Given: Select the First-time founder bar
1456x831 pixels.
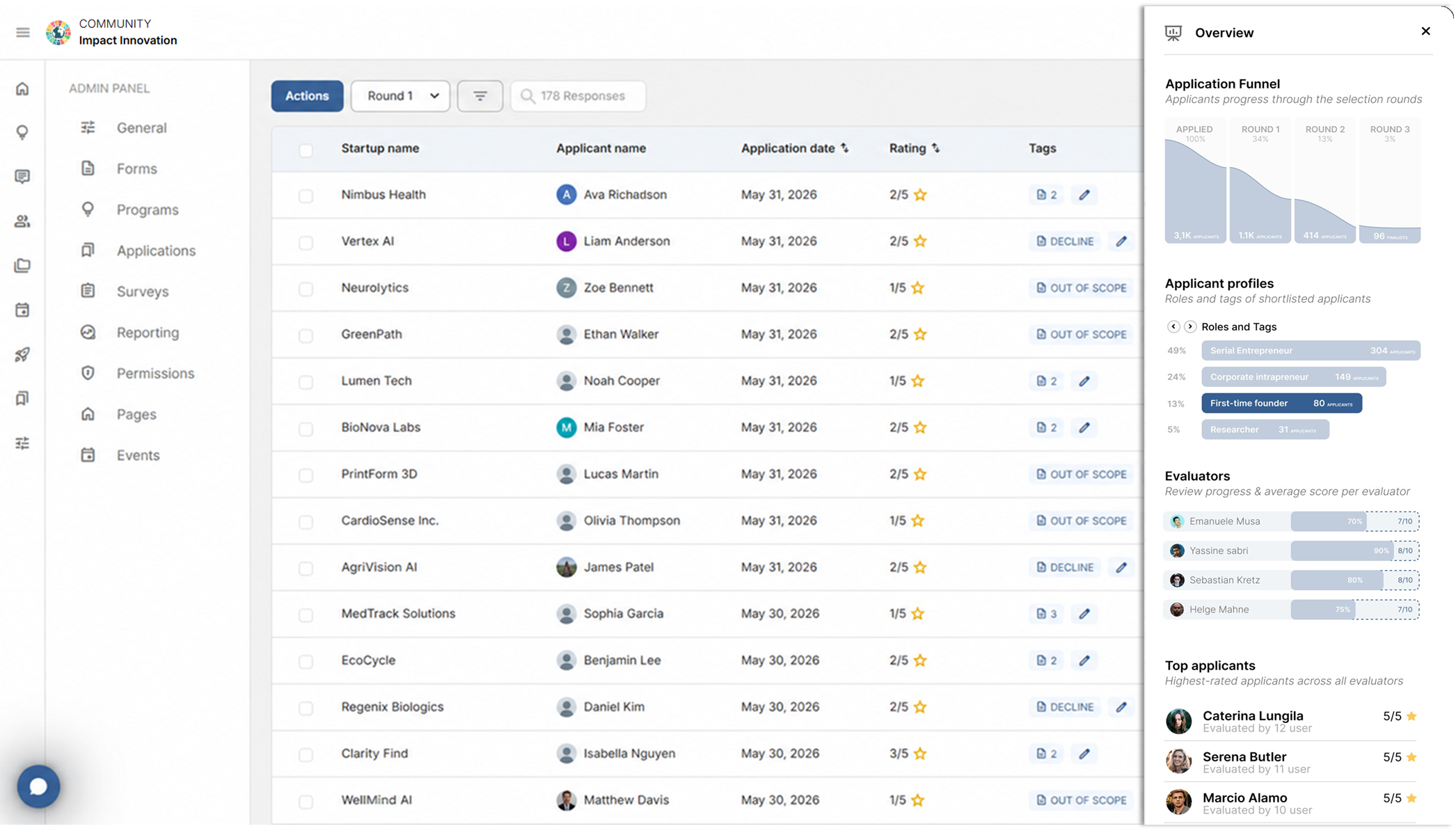Looking at the screenshot, I should (1281, 404).
